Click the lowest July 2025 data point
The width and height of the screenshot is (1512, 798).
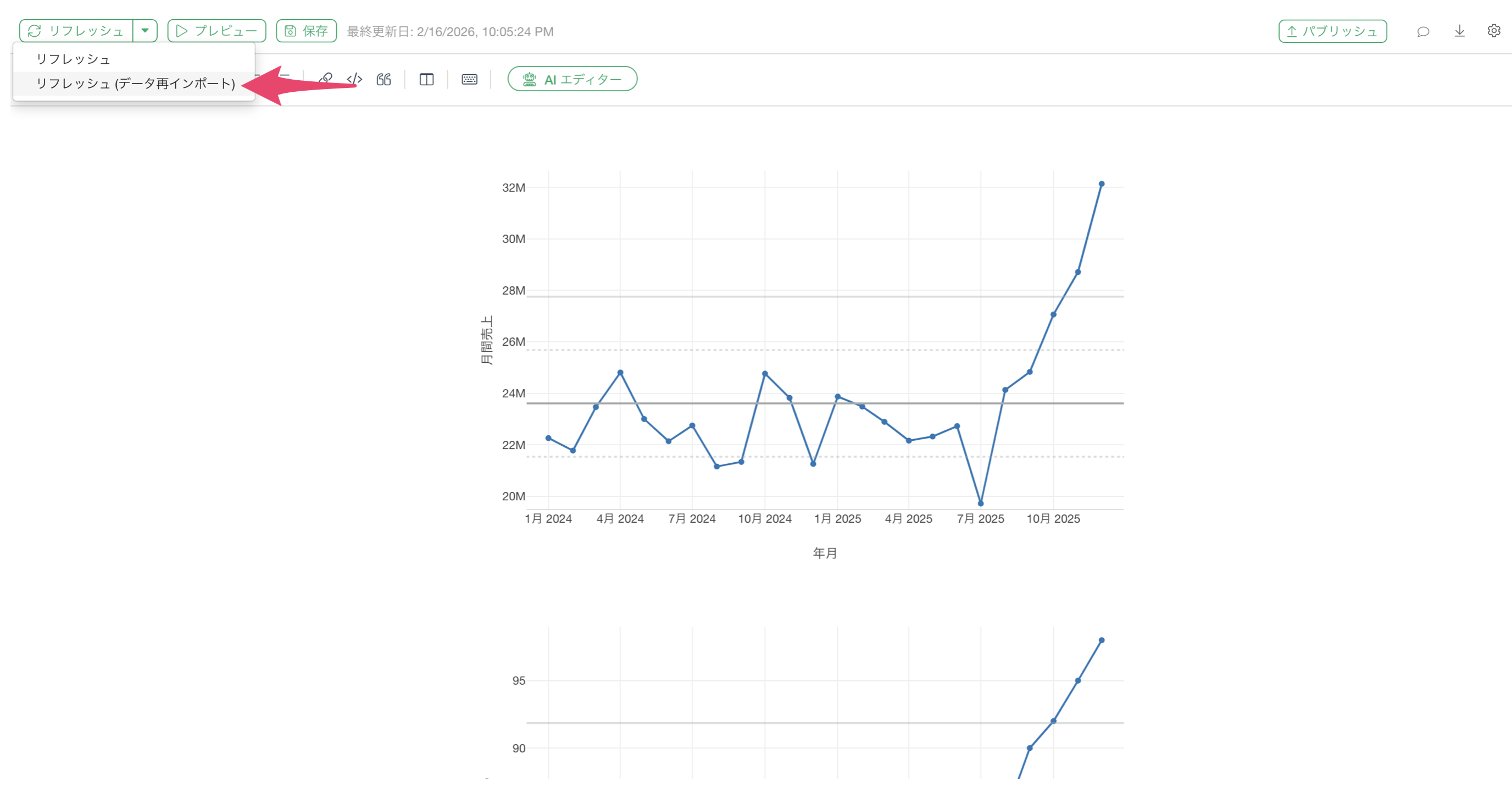(x=981, y=504)
